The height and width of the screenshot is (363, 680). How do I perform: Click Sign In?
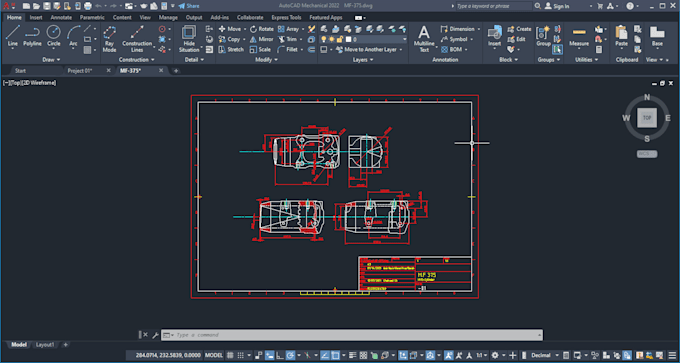point(557,6)
